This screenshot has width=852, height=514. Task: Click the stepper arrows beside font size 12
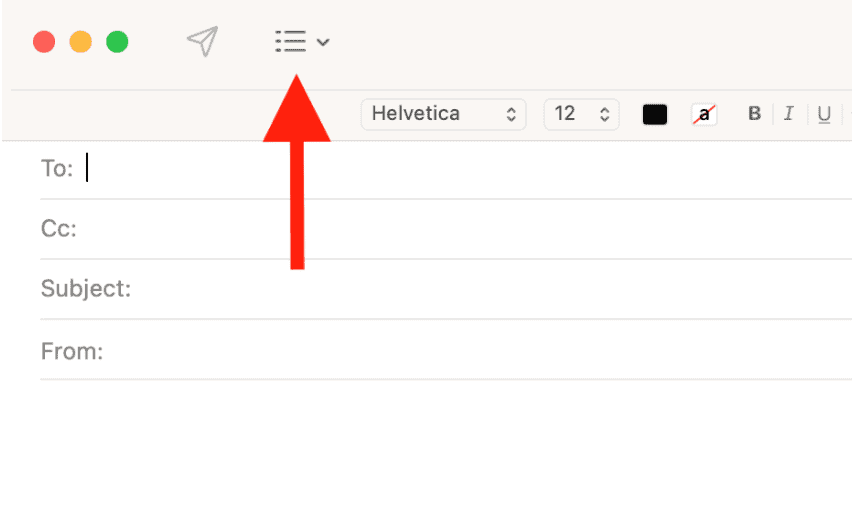604,114
